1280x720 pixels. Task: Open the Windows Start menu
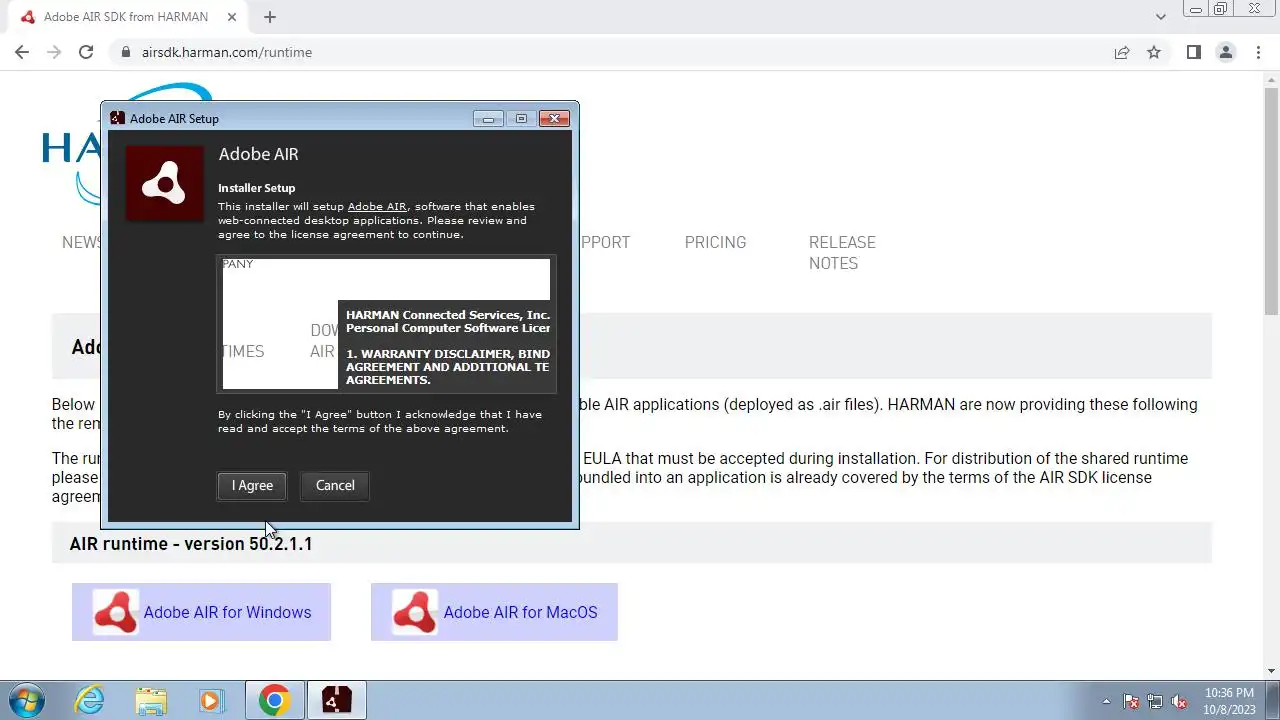(x=28, y=700)
